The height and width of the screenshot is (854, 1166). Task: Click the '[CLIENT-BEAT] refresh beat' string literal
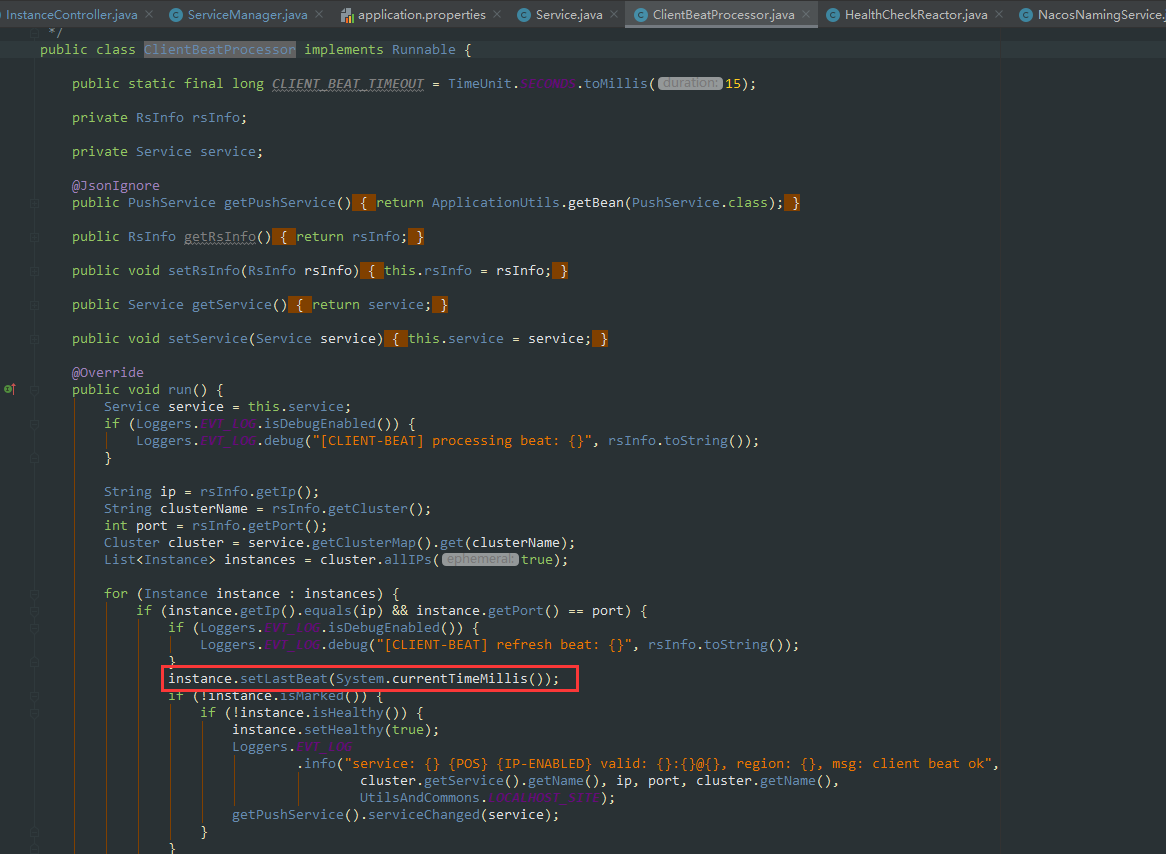(504, 645)
